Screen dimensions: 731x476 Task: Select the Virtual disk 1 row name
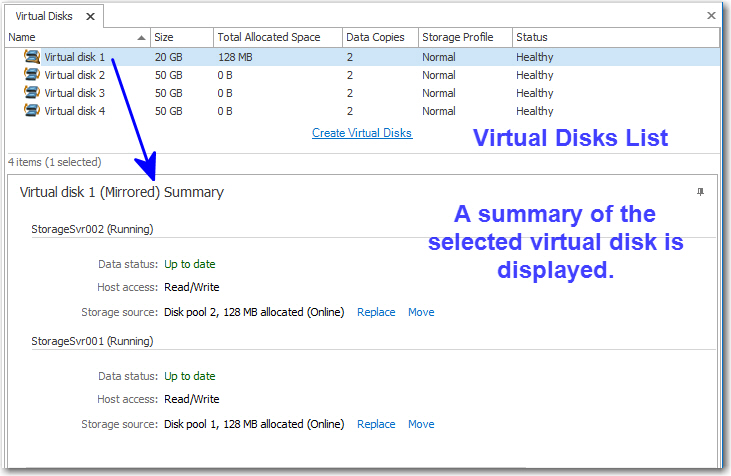75,57
